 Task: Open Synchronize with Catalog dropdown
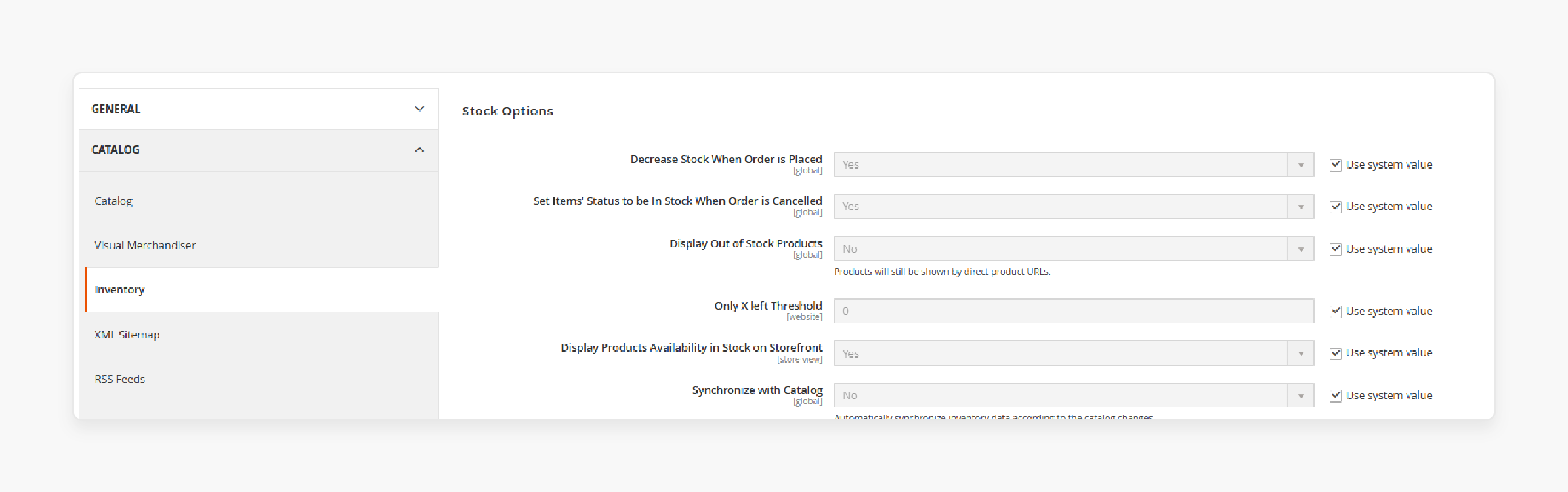click(1074, 395)
